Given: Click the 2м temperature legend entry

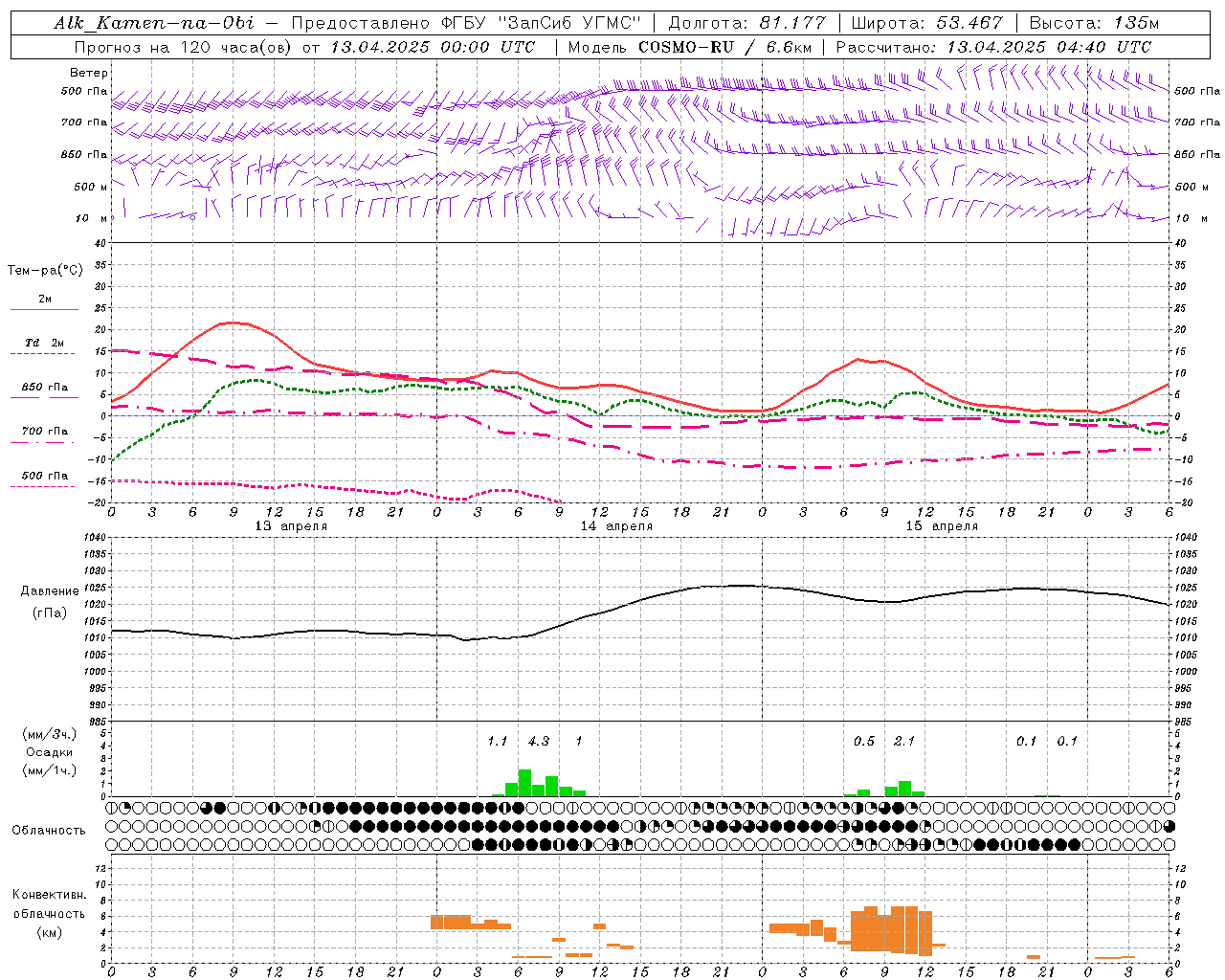Looking at the screenshot, I should point(45,300).
